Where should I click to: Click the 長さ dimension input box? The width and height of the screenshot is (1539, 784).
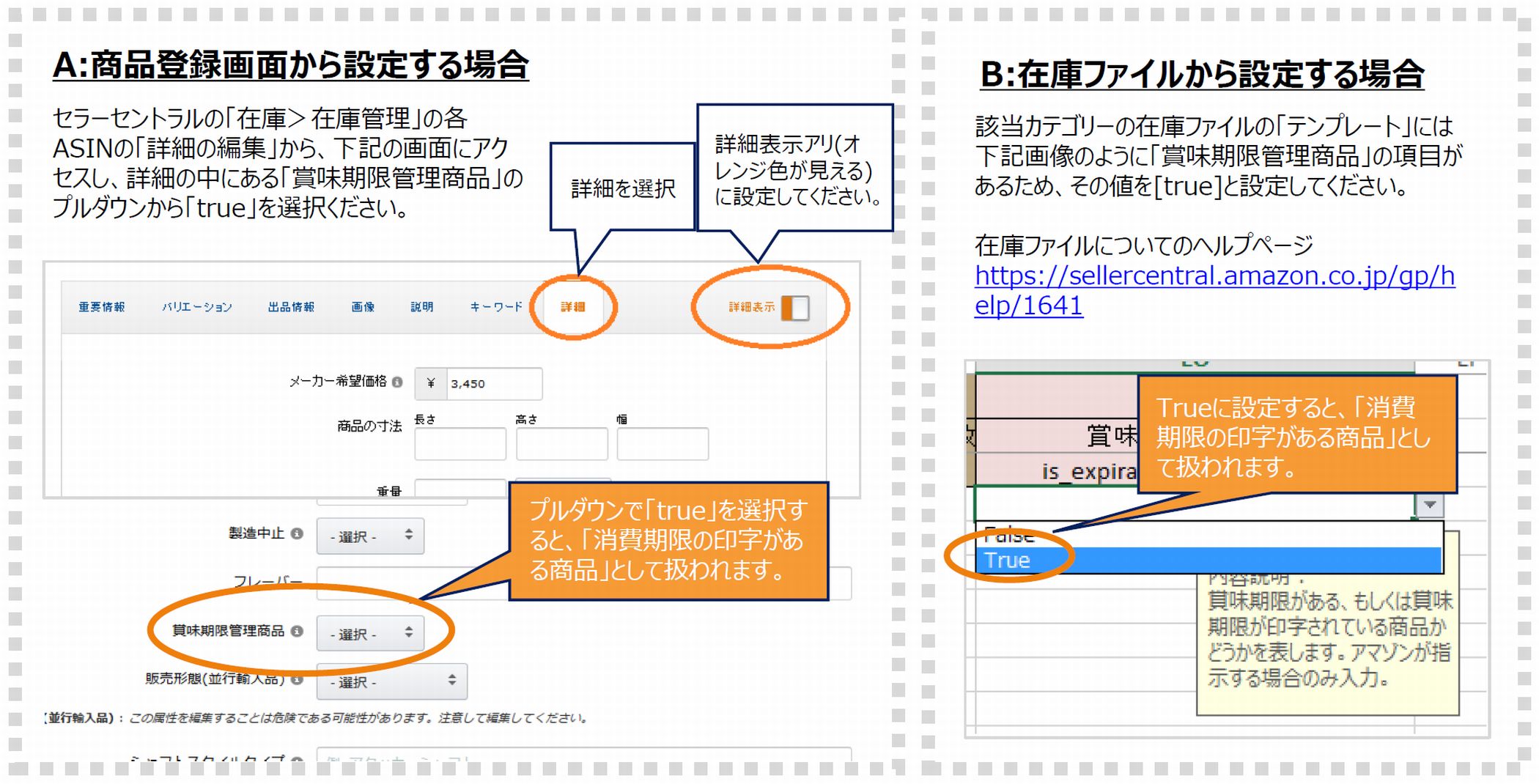coord(460,444)
